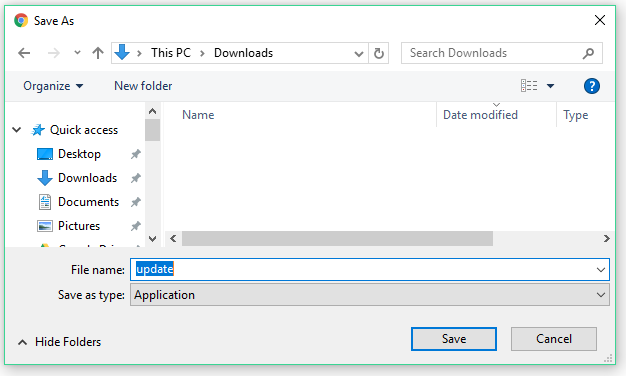Expand the address bar history dropdown
This screenshot has width=626, height=376.
[359, 53]
